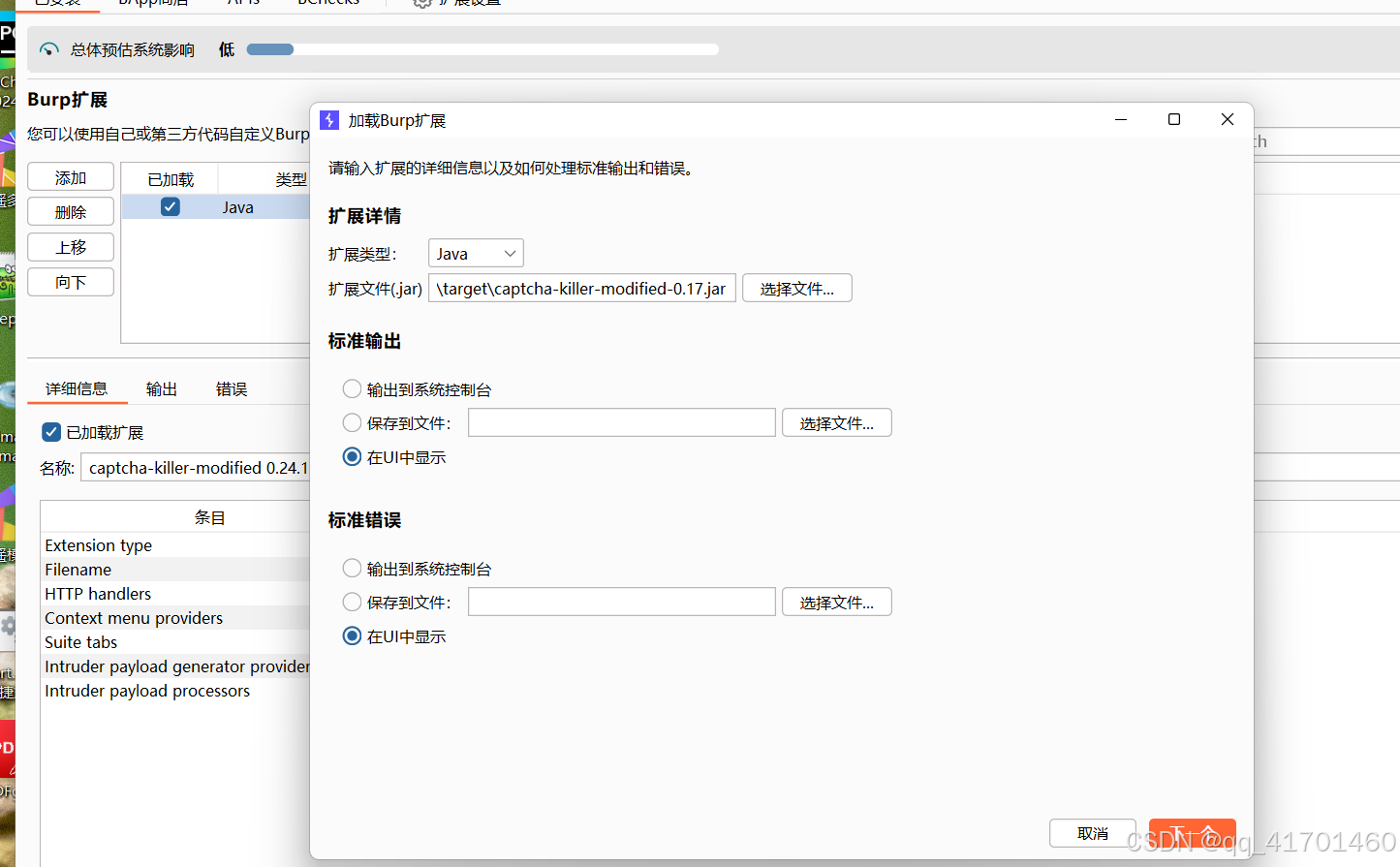Viewport: 1400px width, 867px height.
Task: Select the Context menu providers row
Action: (x=175, y=618)
